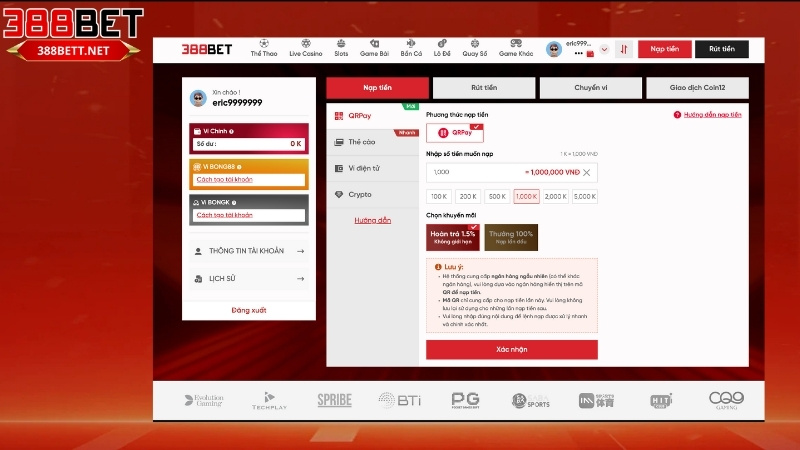Open the Quay Số menu
The height and width of the screenshot is (450, 800).
pos(474,48)
